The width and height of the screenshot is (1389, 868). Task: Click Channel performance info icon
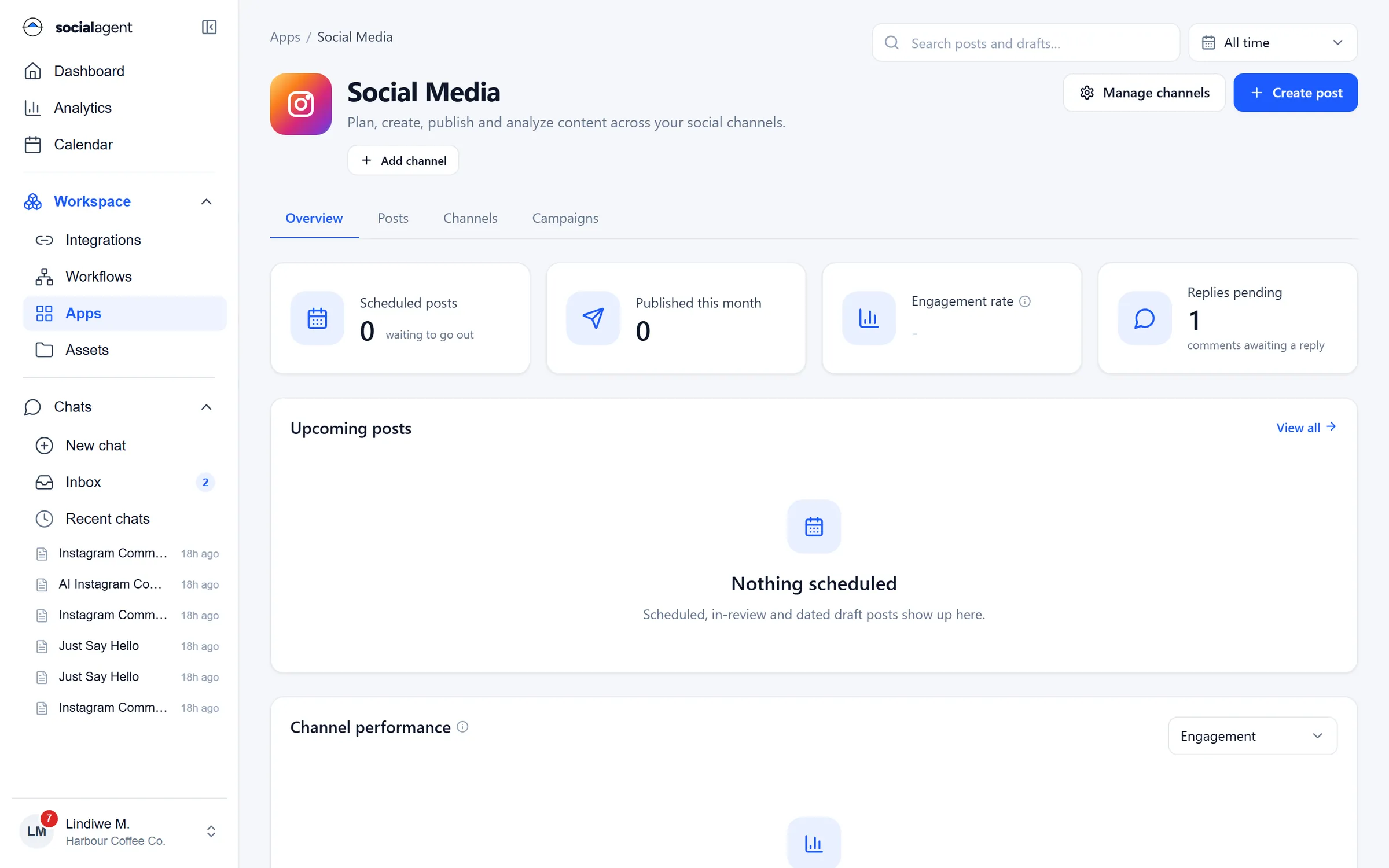(x=462, y=727)
